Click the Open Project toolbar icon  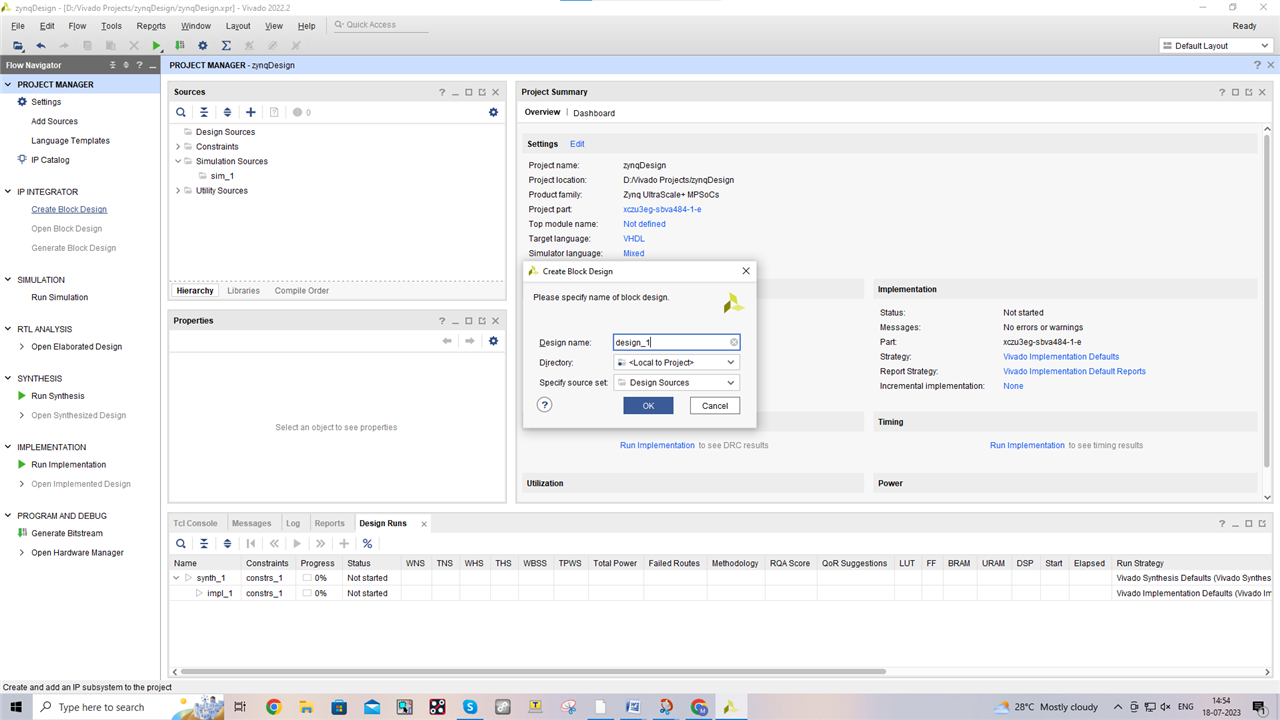tap(18, 46)
